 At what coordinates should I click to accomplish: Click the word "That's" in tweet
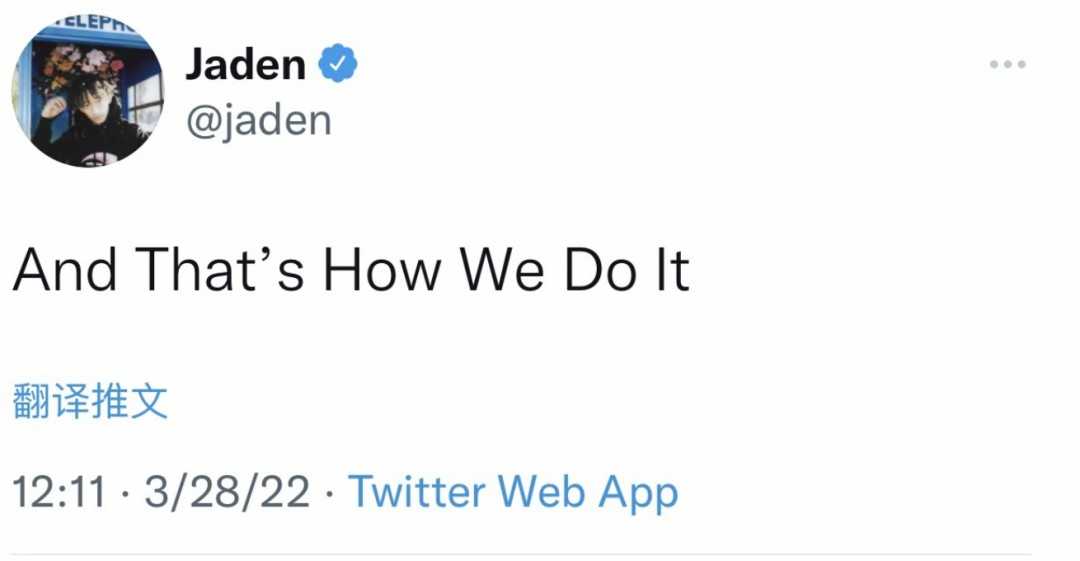coord(219,269)
